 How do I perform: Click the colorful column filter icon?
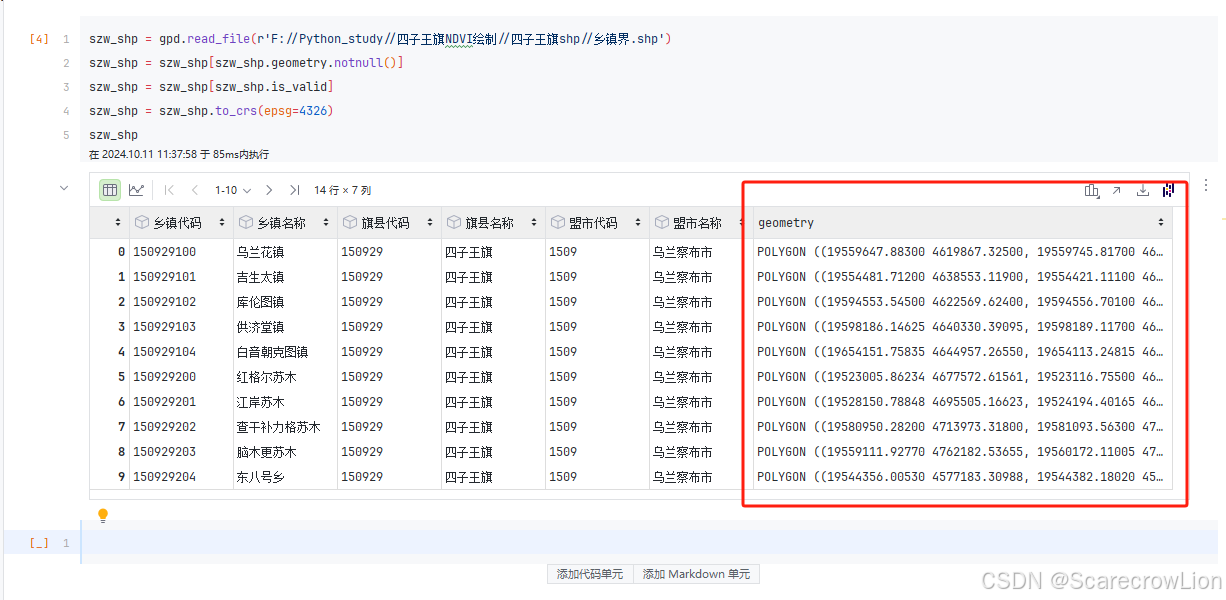coord(1168,189)
